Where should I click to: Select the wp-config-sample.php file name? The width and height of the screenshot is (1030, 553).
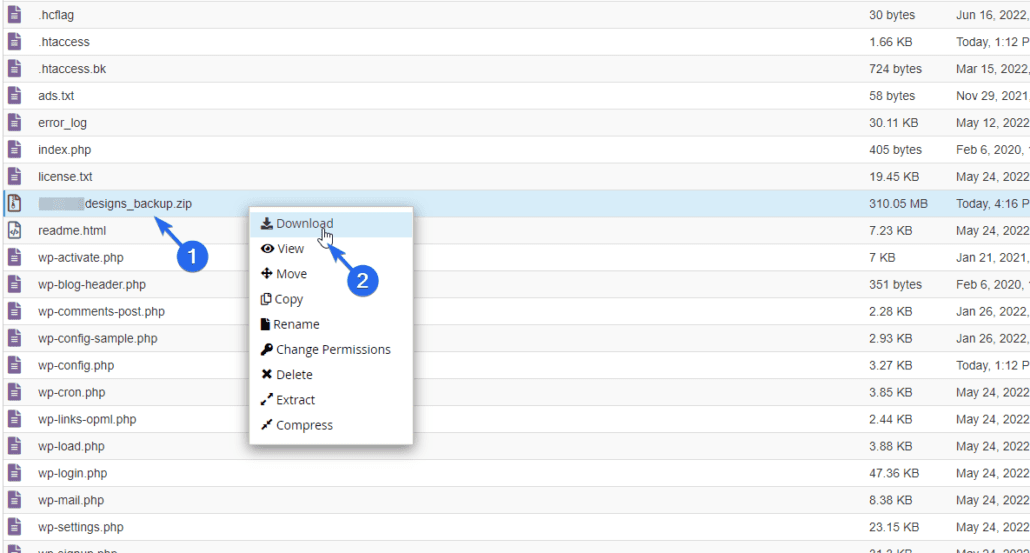pos(98,338)
